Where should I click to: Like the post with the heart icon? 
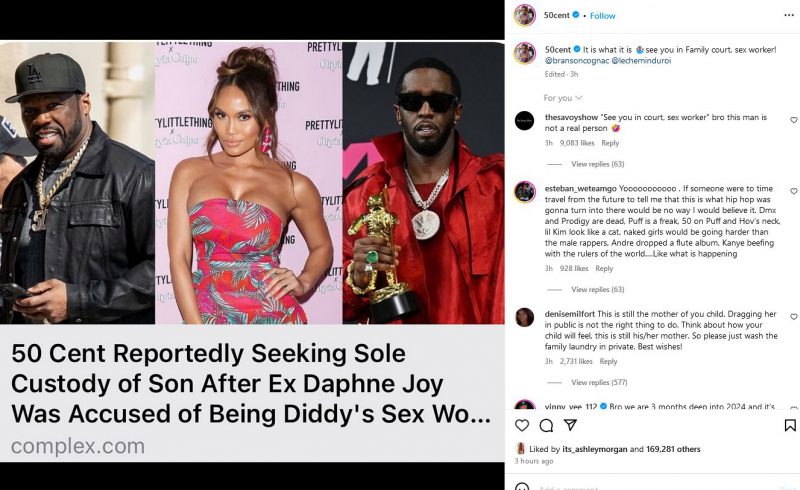(521, 425)
